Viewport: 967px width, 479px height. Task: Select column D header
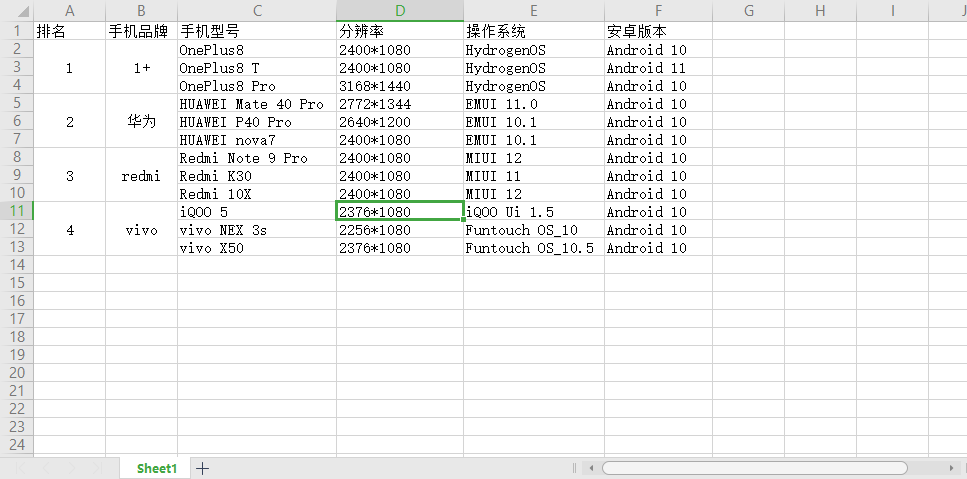[400, 10]
